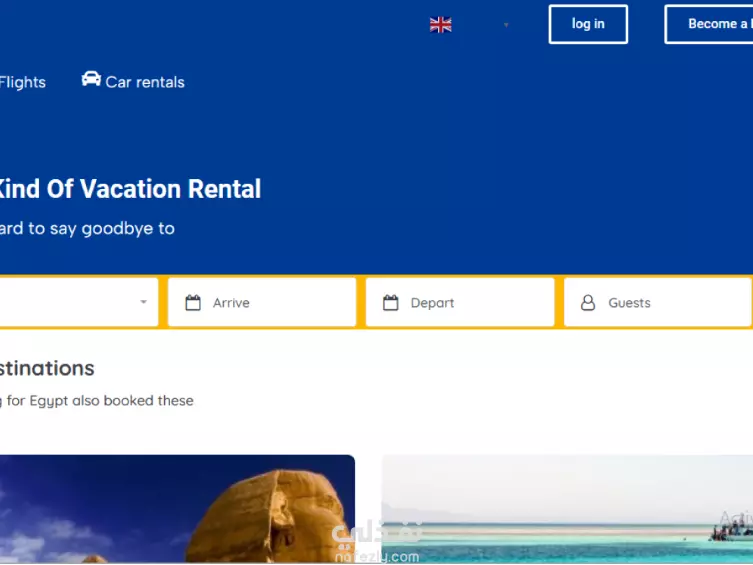This screenshot has width=753, height=565.
Task: Click the UK flag language icon
Action: (440, 24)
